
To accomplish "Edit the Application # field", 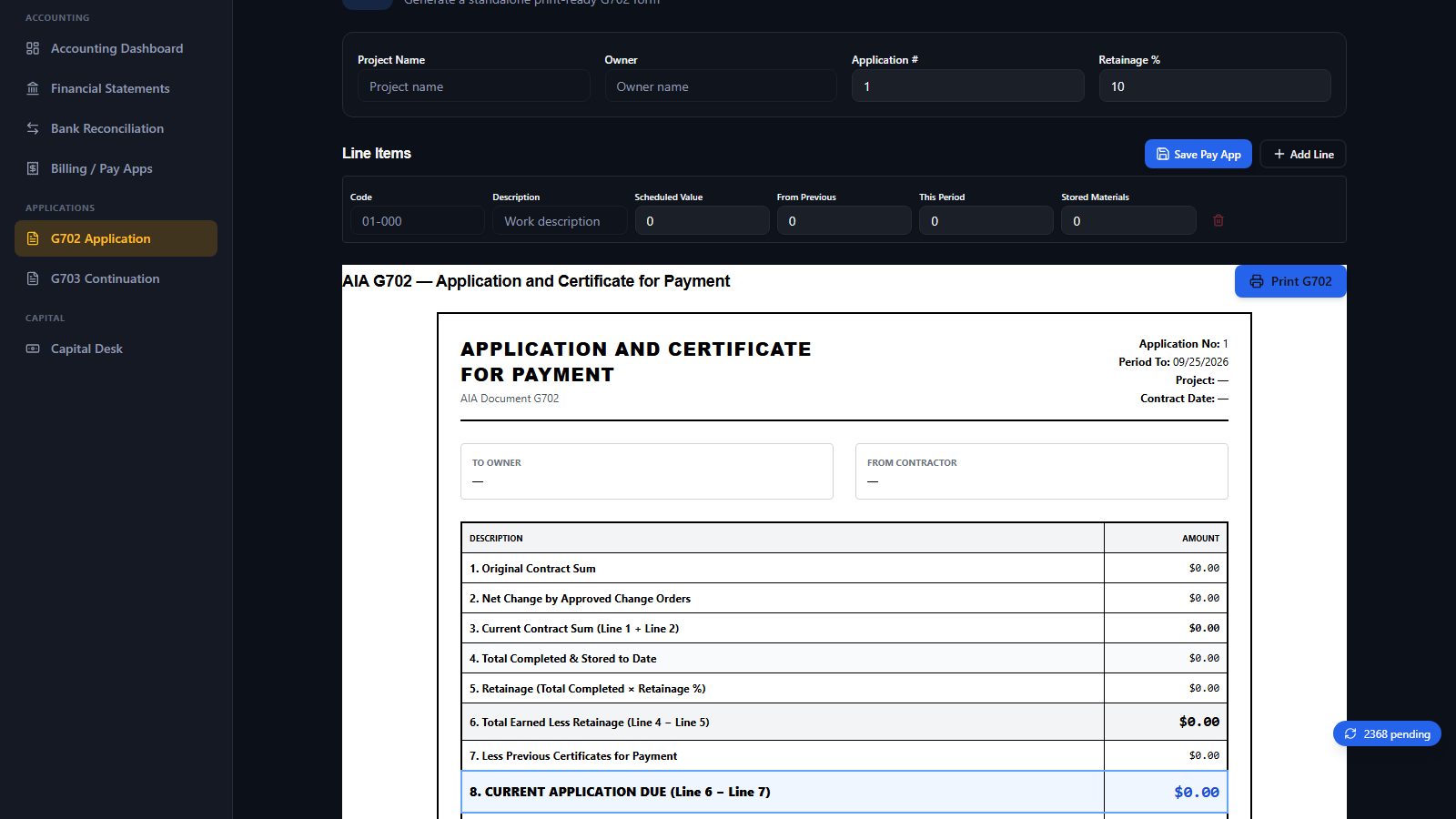I will 967,86.
